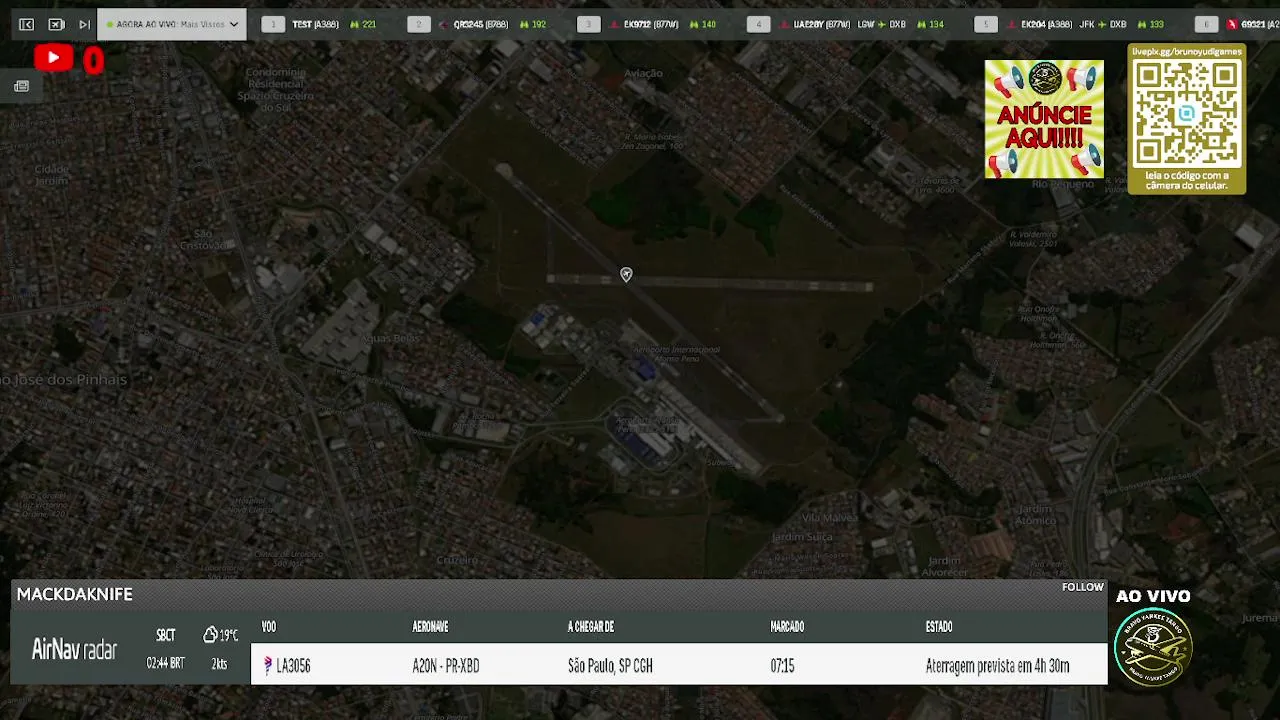
Task: Click the skip-to-next icon in top bar
Action: 84,24
